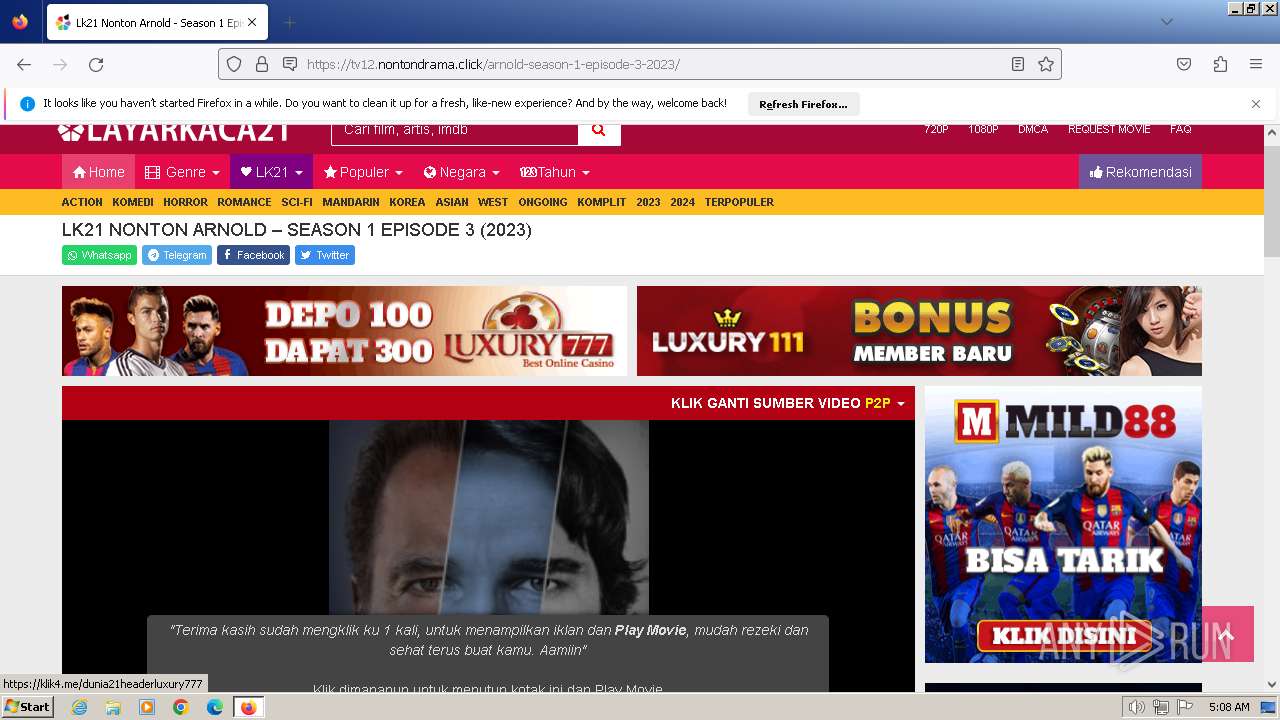Click the Arnold video poster area
Image resolution: width=1280 pixels, height=720 pixels.
click(x=488, y=518)
